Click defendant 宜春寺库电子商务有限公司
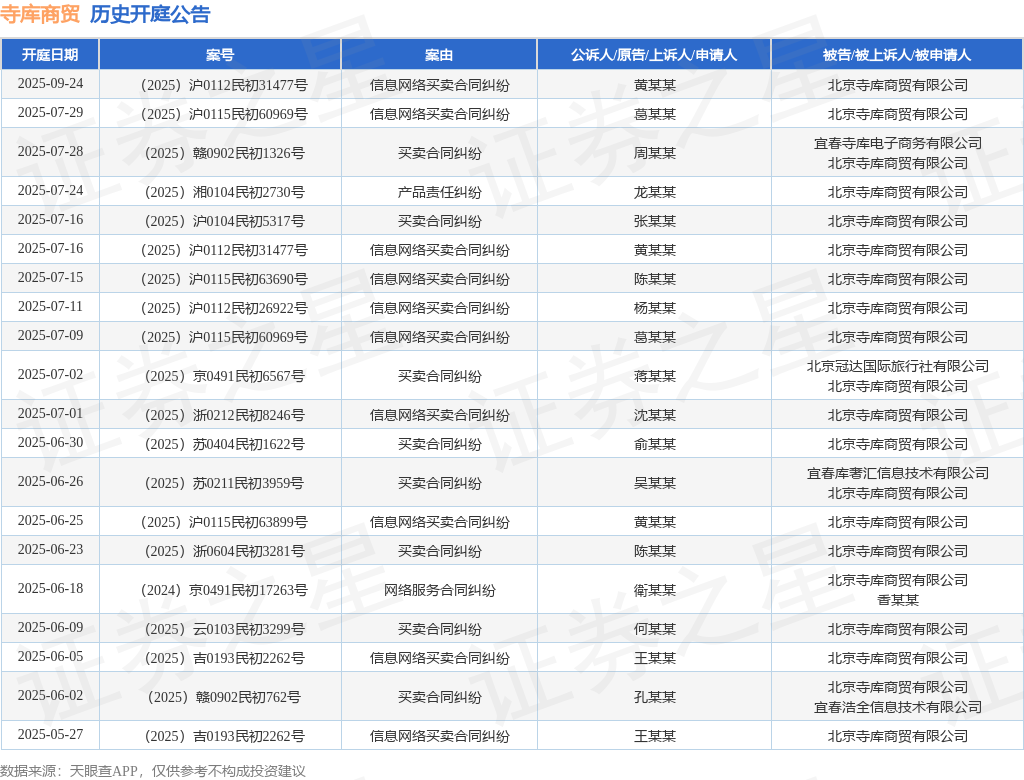This screenshot has width=1024, height=780. tap(898, 143)
